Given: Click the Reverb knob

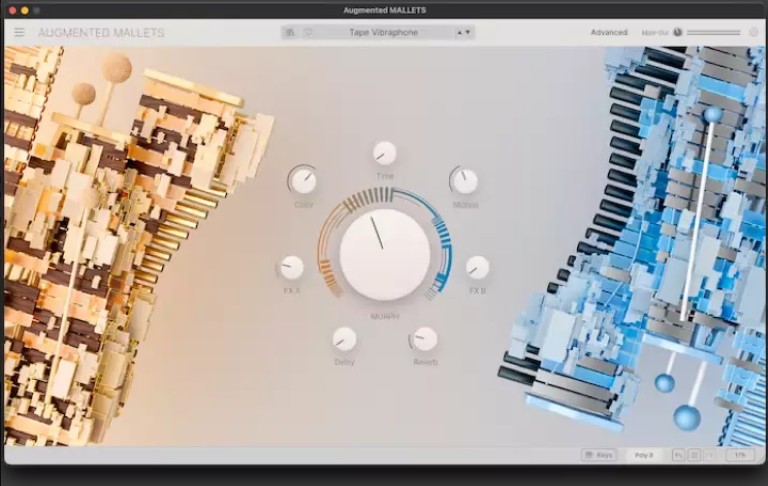Looking at the screenshot, I should (425, 339).
